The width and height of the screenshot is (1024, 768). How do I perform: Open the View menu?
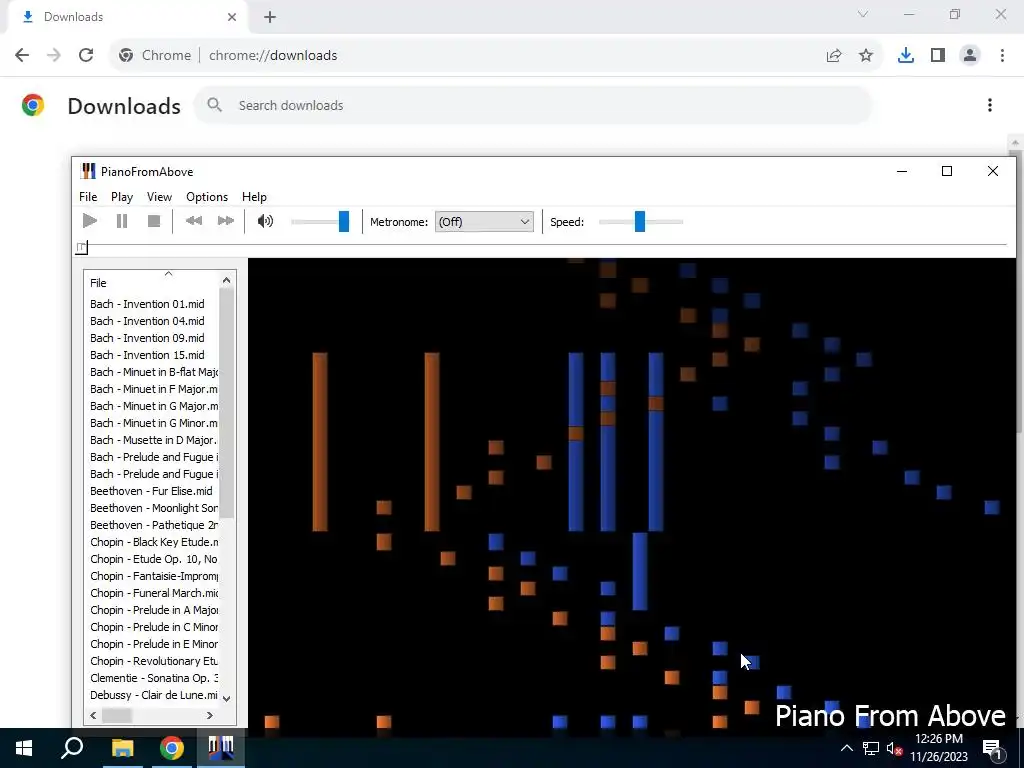159,197
